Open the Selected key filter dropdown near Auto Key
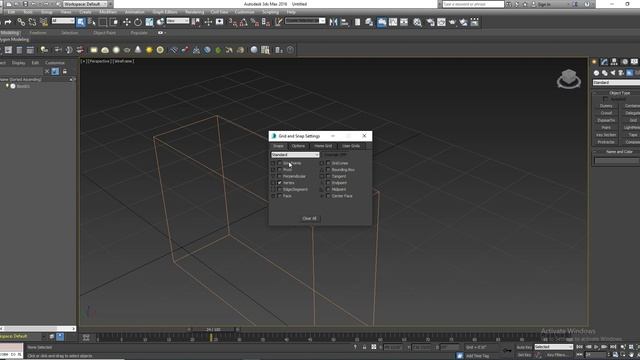 553,347
